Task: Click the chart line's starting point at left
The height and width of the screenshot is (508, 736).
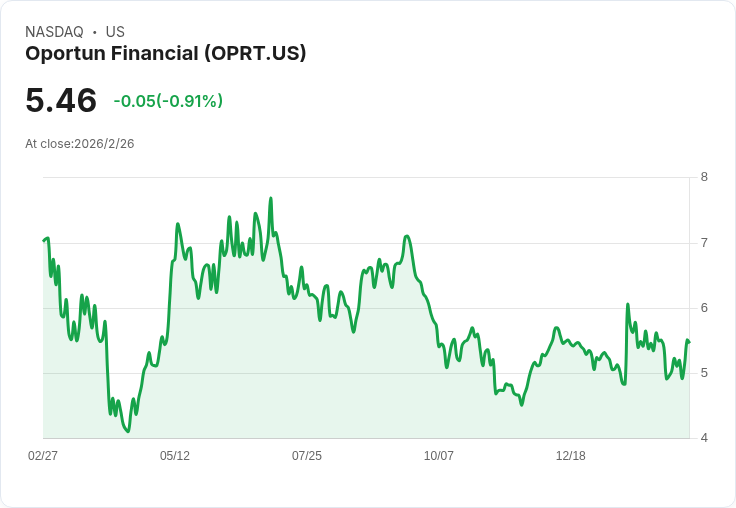Action: [44, 240]
